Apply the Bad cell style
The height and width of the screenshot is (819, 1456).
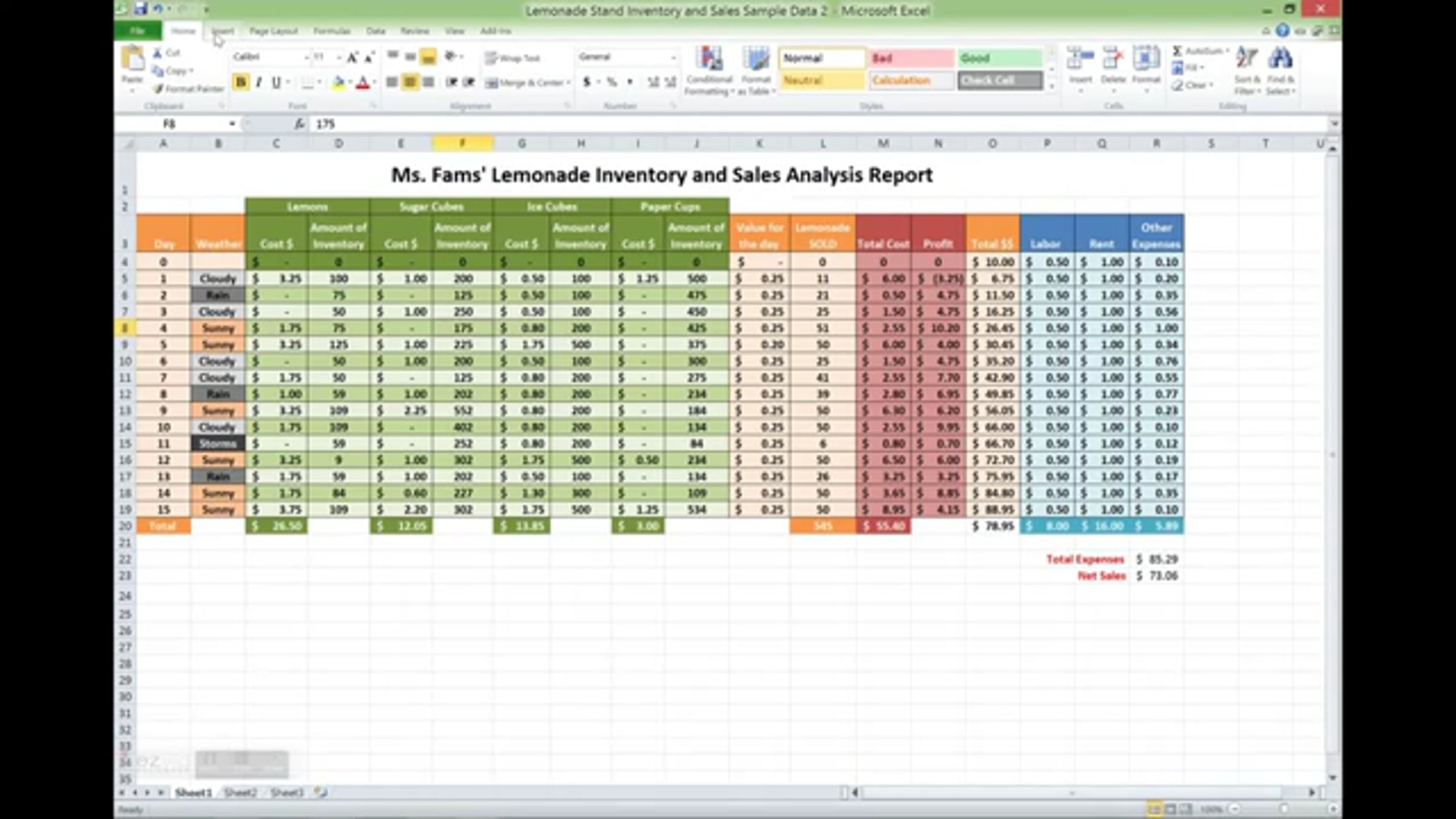911,58
